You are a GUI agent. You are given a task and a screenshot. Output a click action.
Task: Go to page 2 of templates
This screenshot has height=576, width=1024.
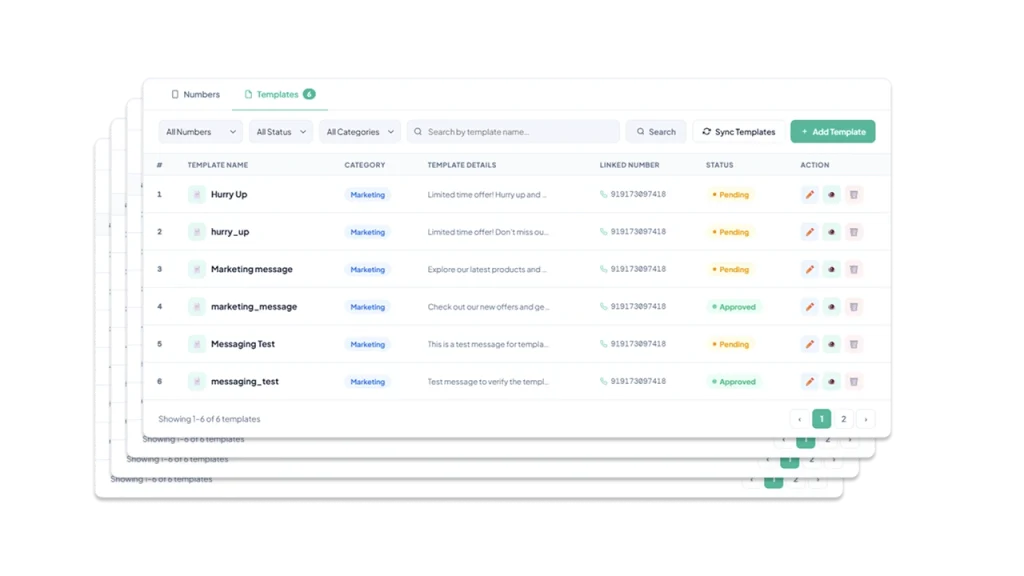tap(844, 419)
